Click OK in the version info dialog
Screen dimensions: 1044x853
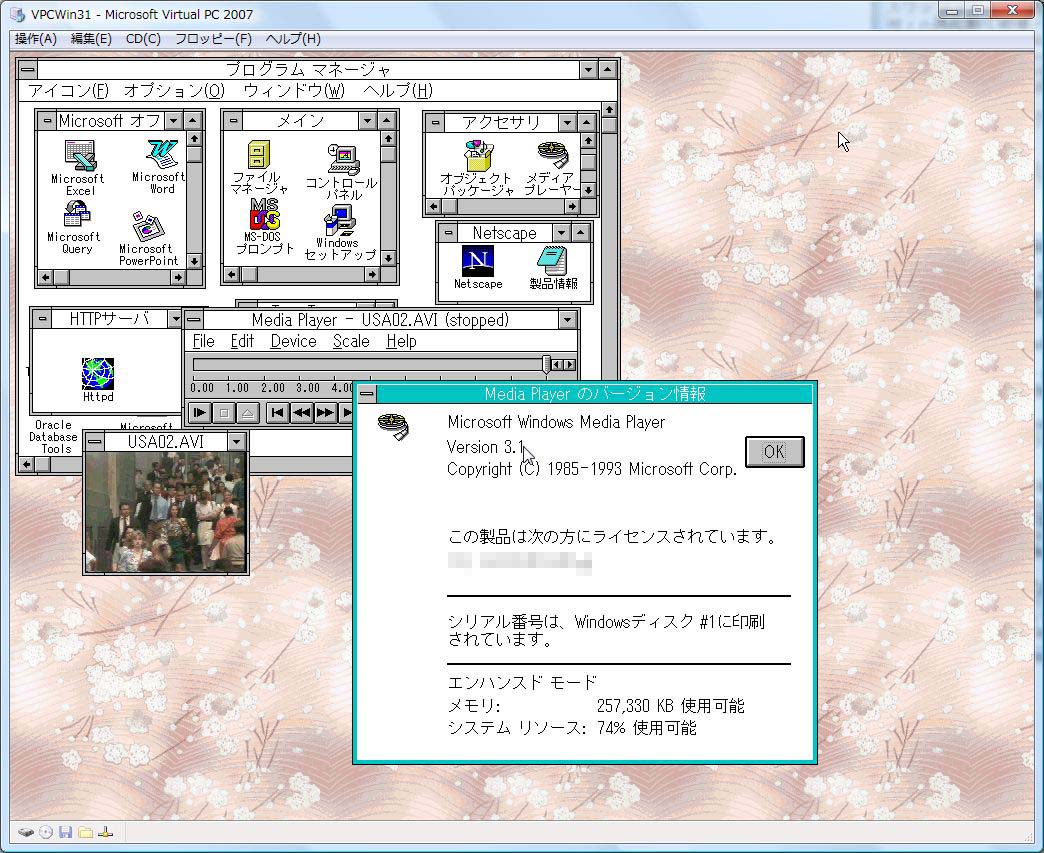point(774,452)
